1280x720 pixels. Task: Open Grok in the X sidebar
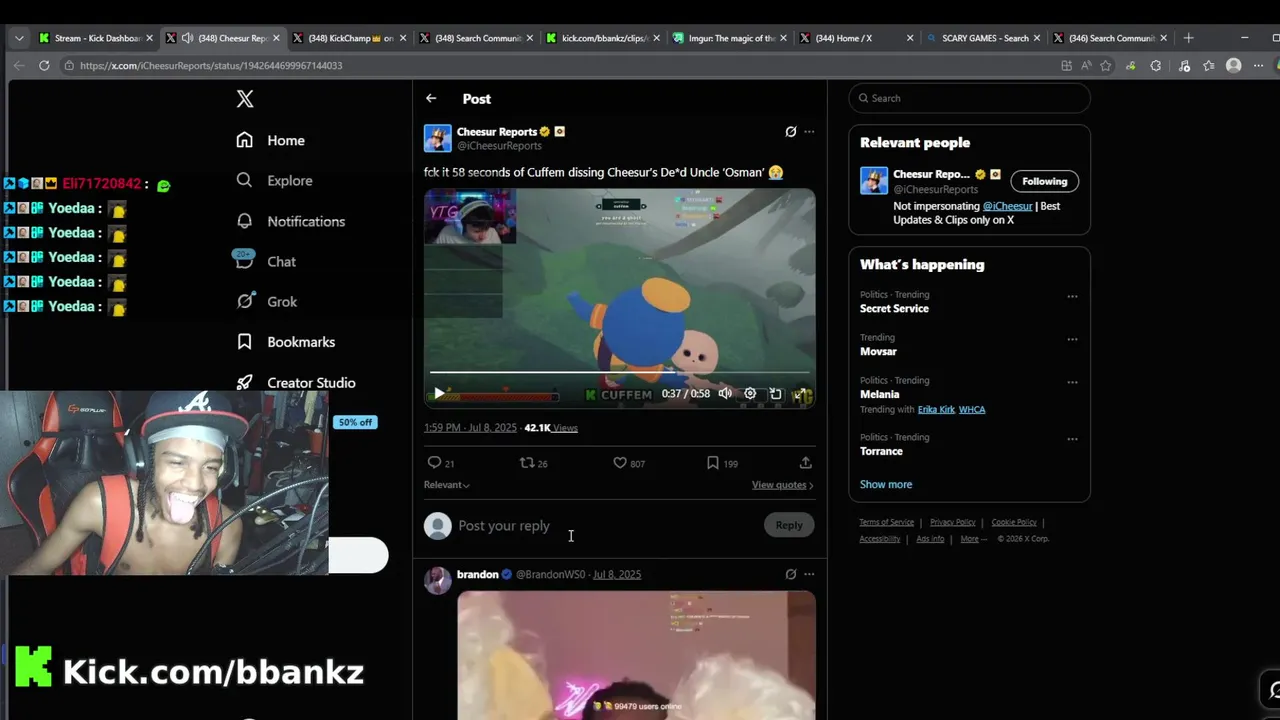coord(266,301)
